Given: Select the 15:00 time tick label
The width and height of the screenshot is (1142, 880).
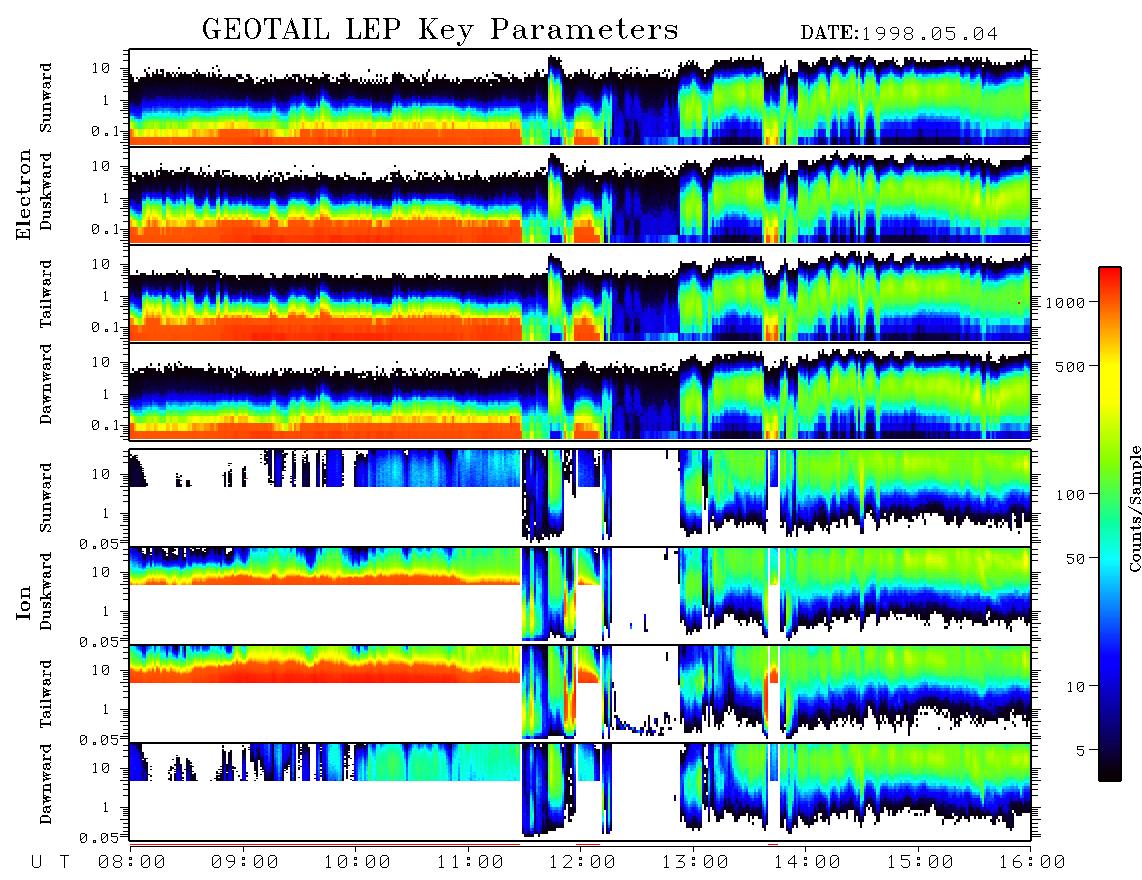Looking at the screenshot, I should 920,863.
